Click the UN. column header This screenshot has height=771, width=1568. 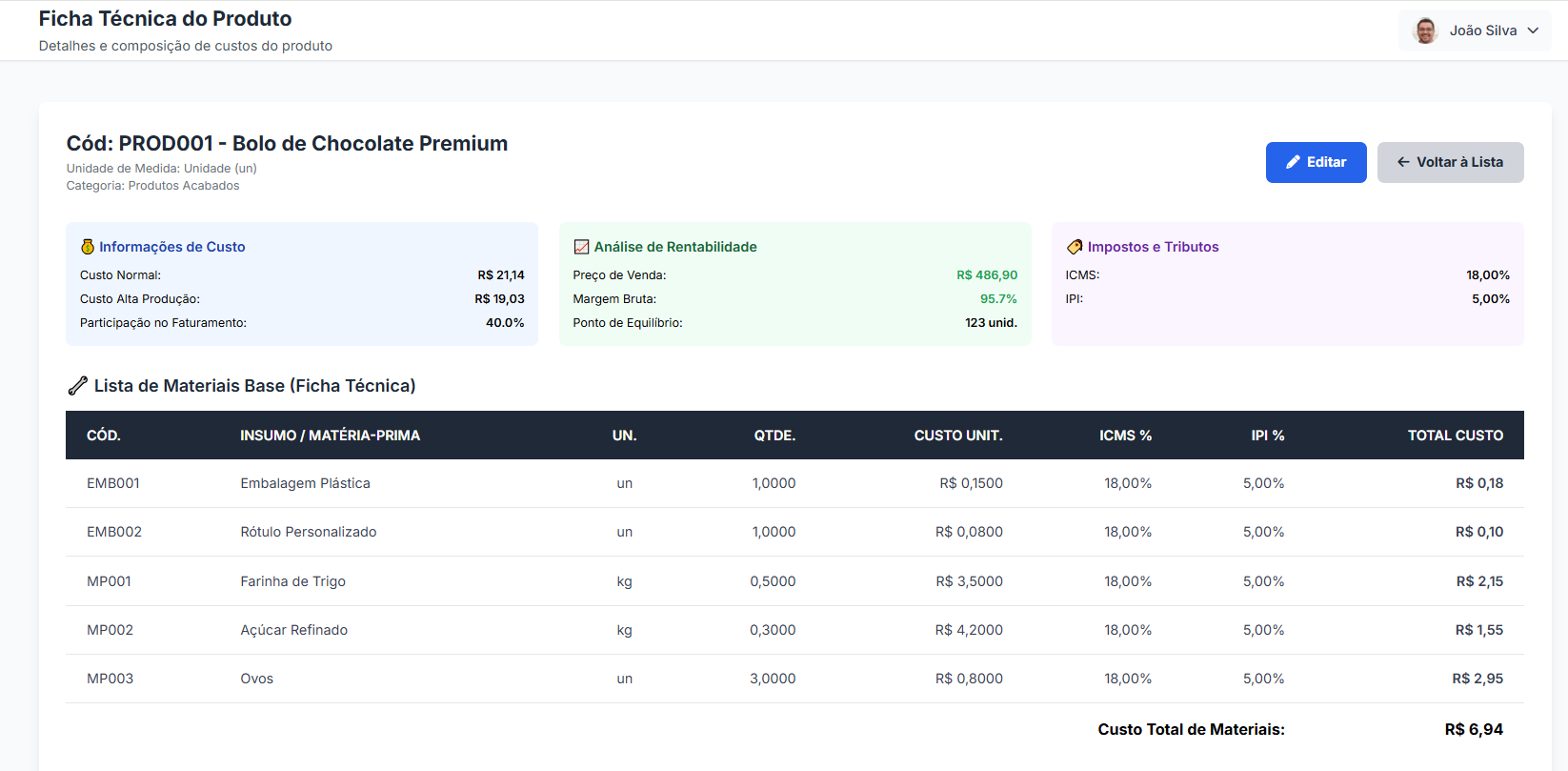coord(624,436)
